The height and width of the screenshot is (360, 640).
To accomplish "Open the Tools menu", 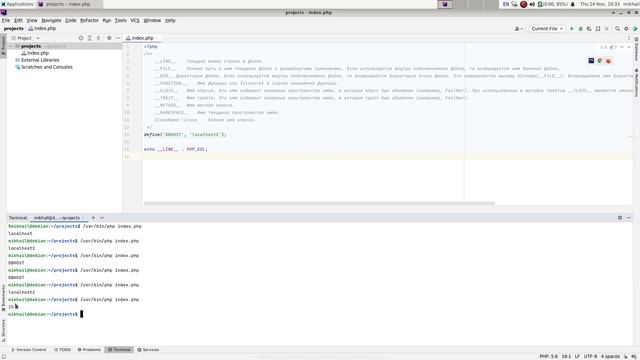I will tap(120, 20).
